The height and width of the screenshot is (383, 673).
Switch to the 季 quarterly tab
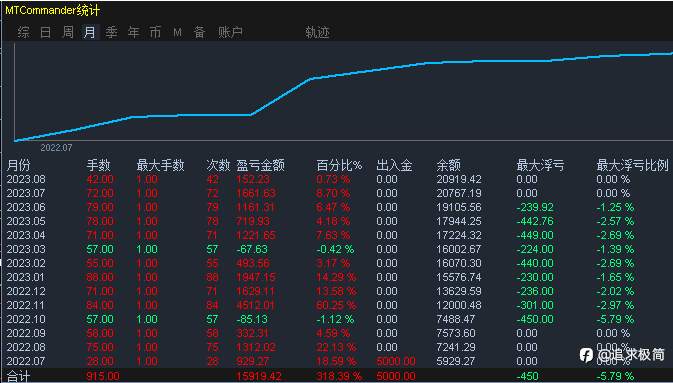pos(112,32)
